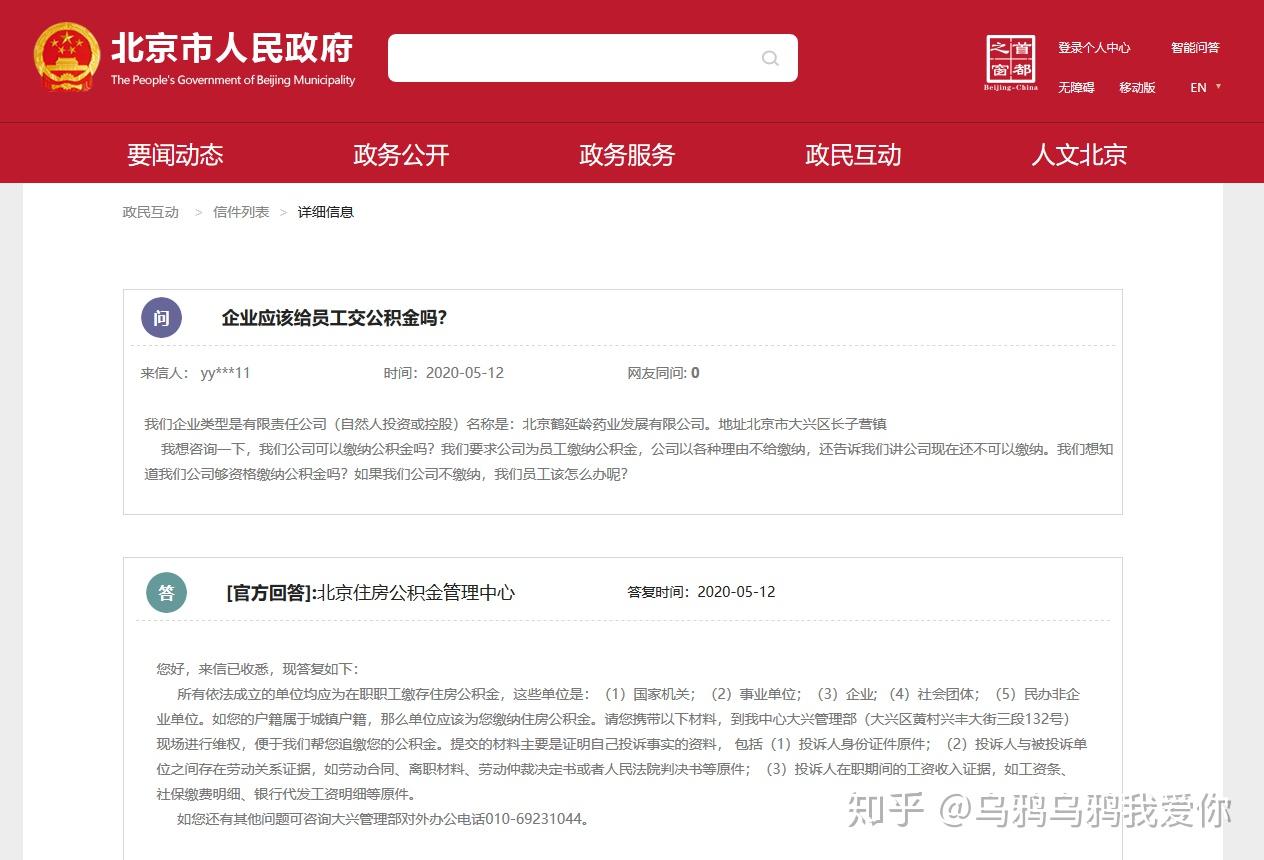
Task: Enable 无障碍 accessibility mode
Action: coord(1076,88)
